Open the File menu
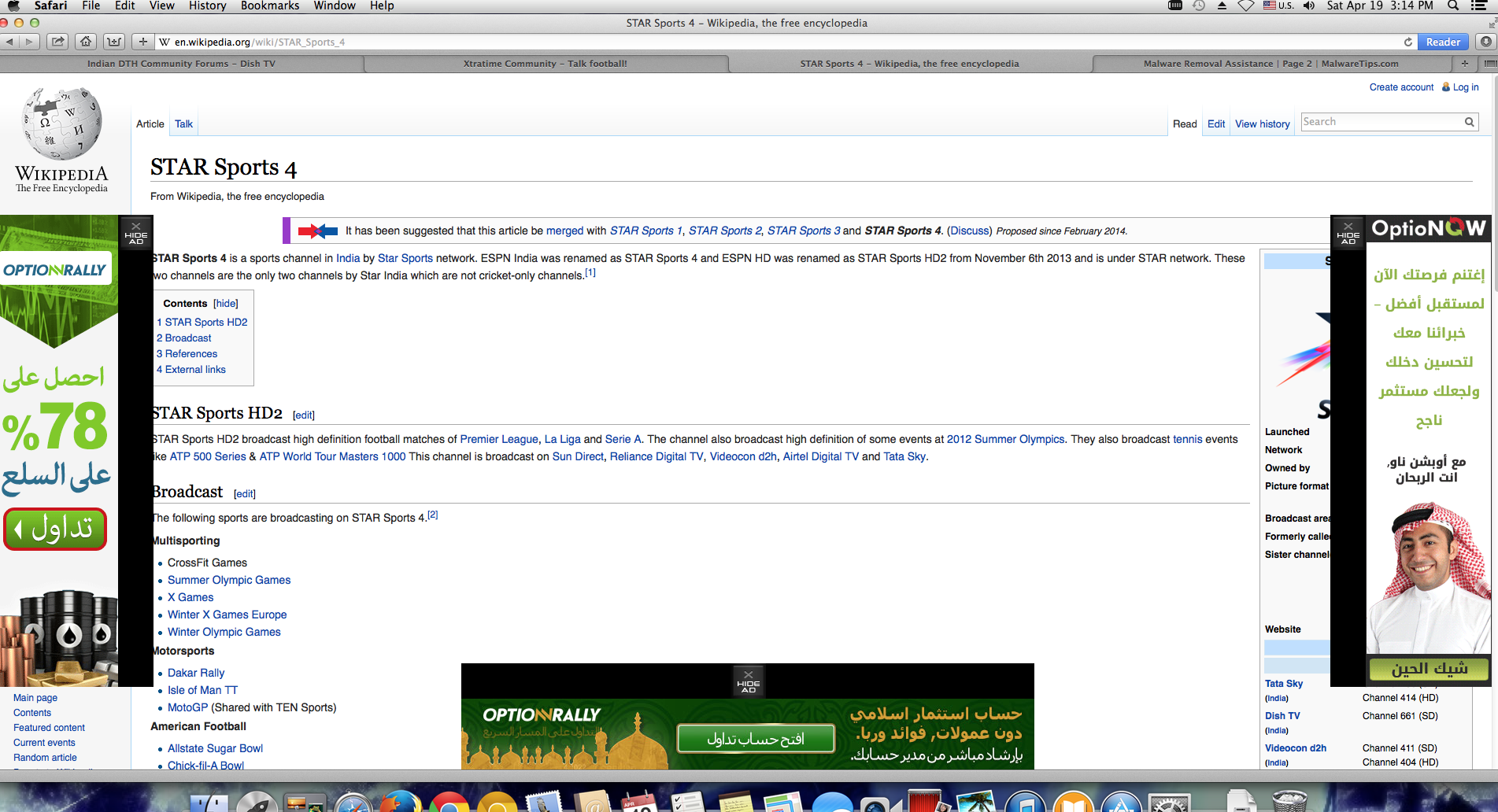The image size is (1498, 812). pos(91,6)
